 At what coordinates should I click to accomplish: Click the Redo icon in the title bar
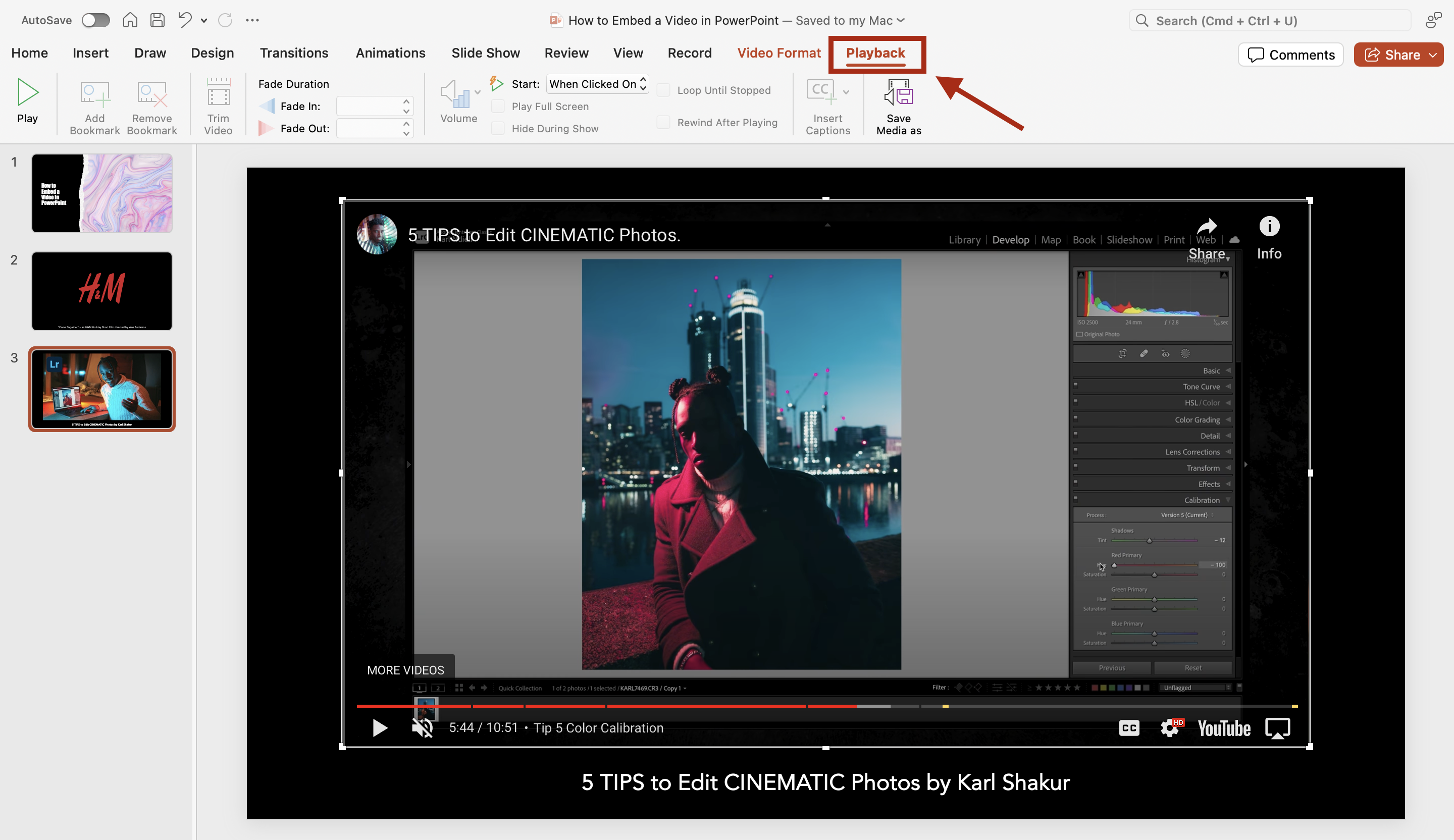(225, 20)
